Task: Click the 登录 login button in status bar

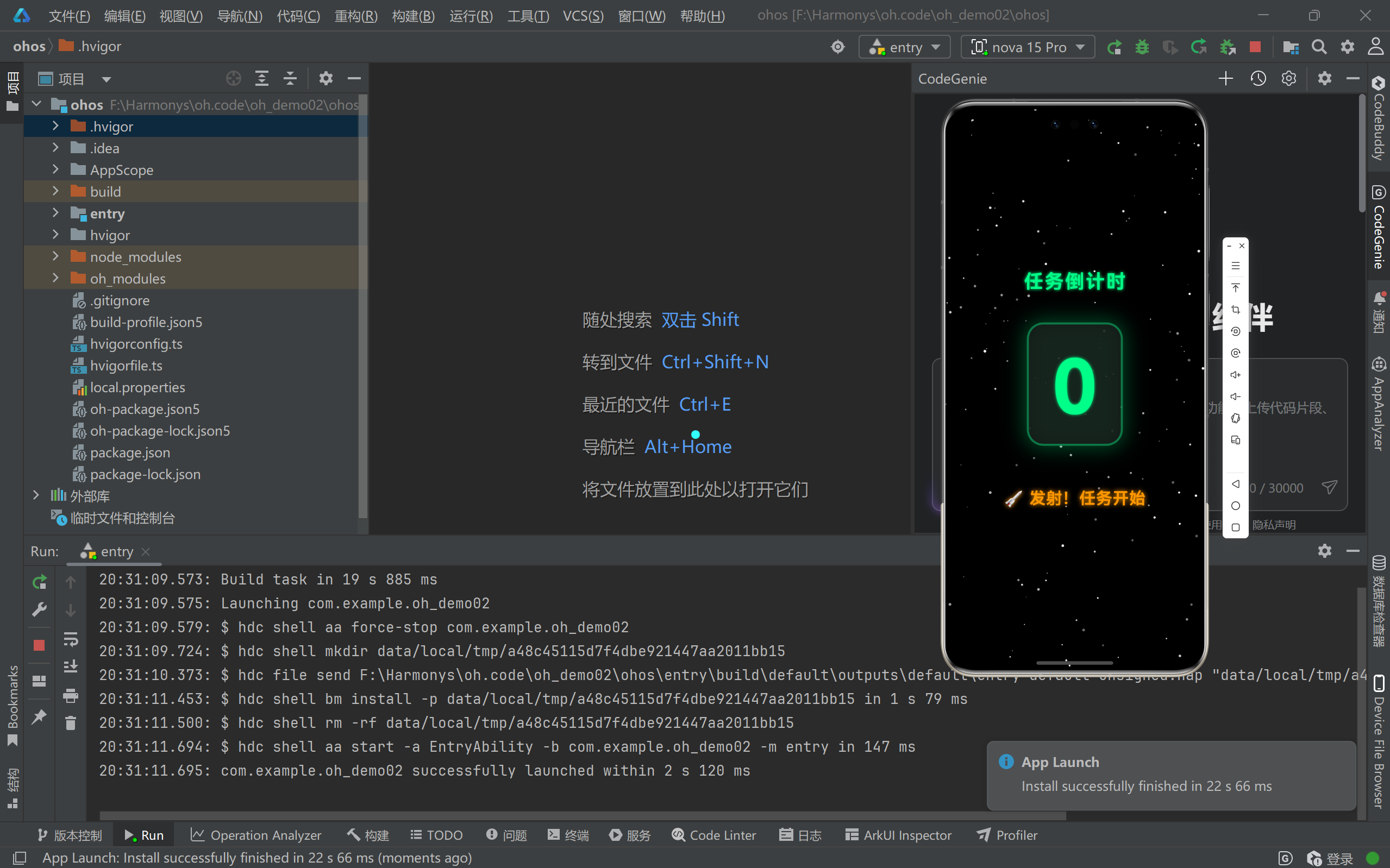Action: [1339, 858]
